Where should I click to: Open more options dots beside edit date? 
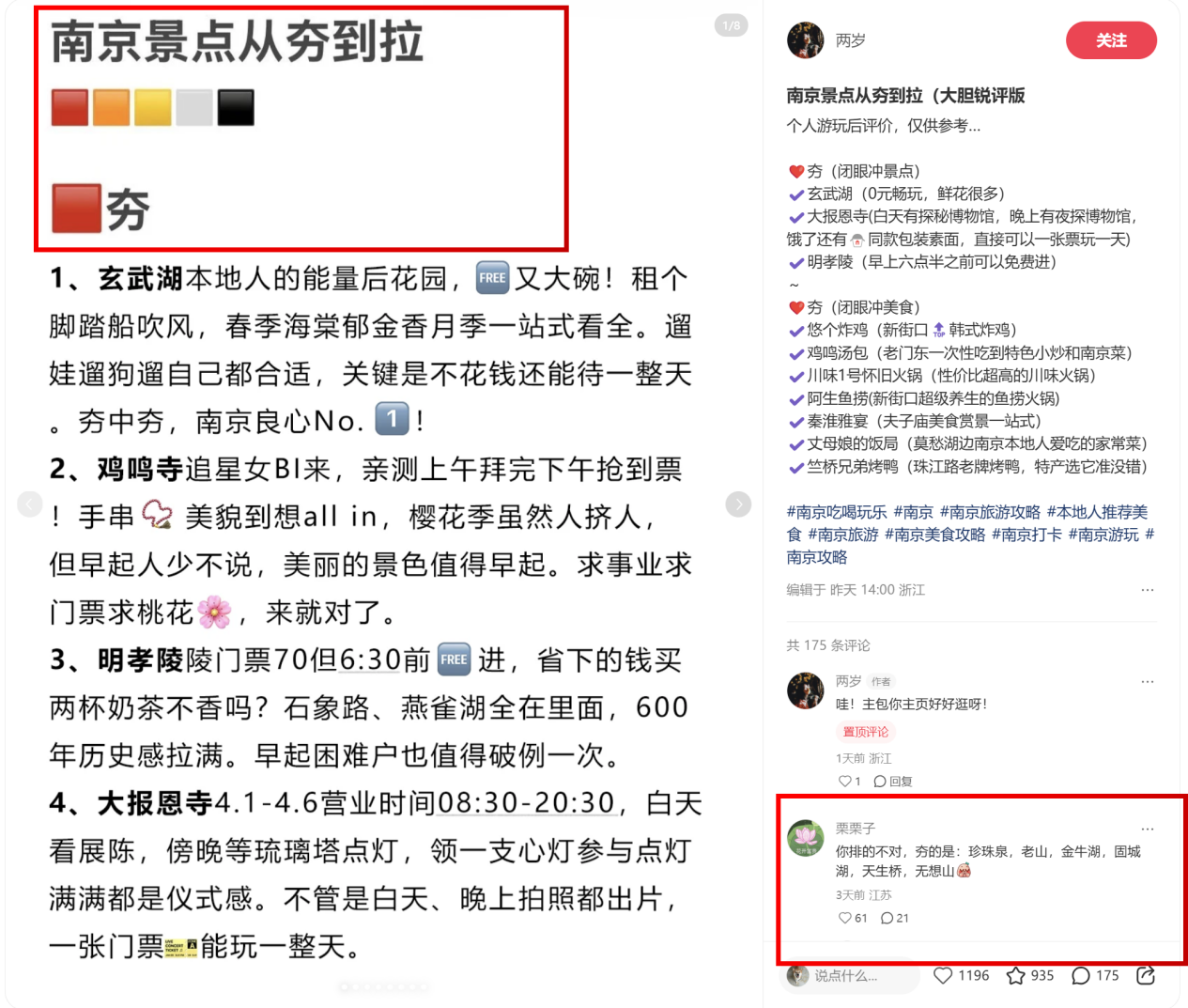1147,590
